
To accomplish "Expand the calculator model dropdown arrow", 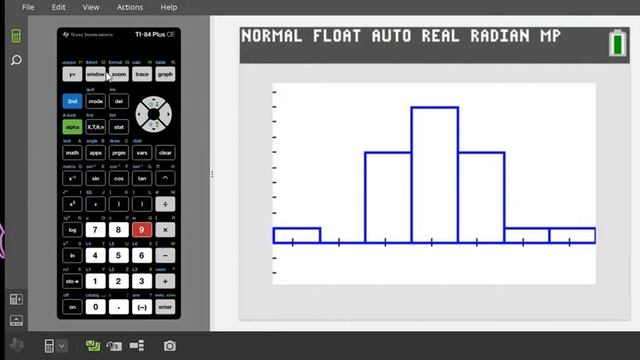I will pyautogui.click(x=62, y=347).
